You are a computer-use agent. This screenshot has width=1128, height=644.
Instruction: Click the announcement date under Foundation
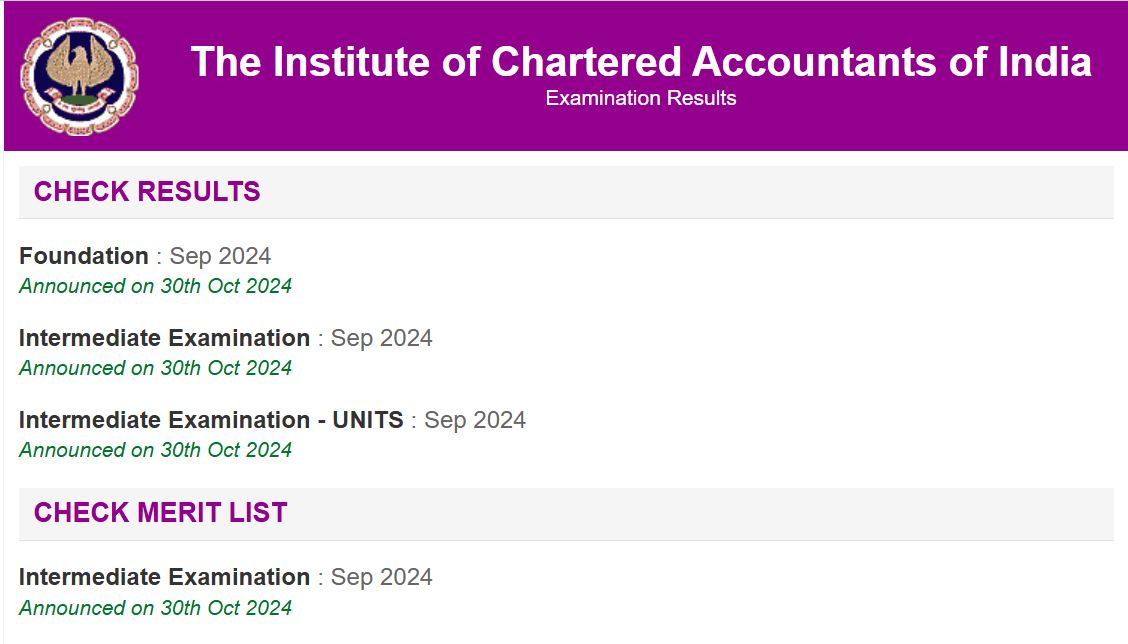[x=155, y=286]
